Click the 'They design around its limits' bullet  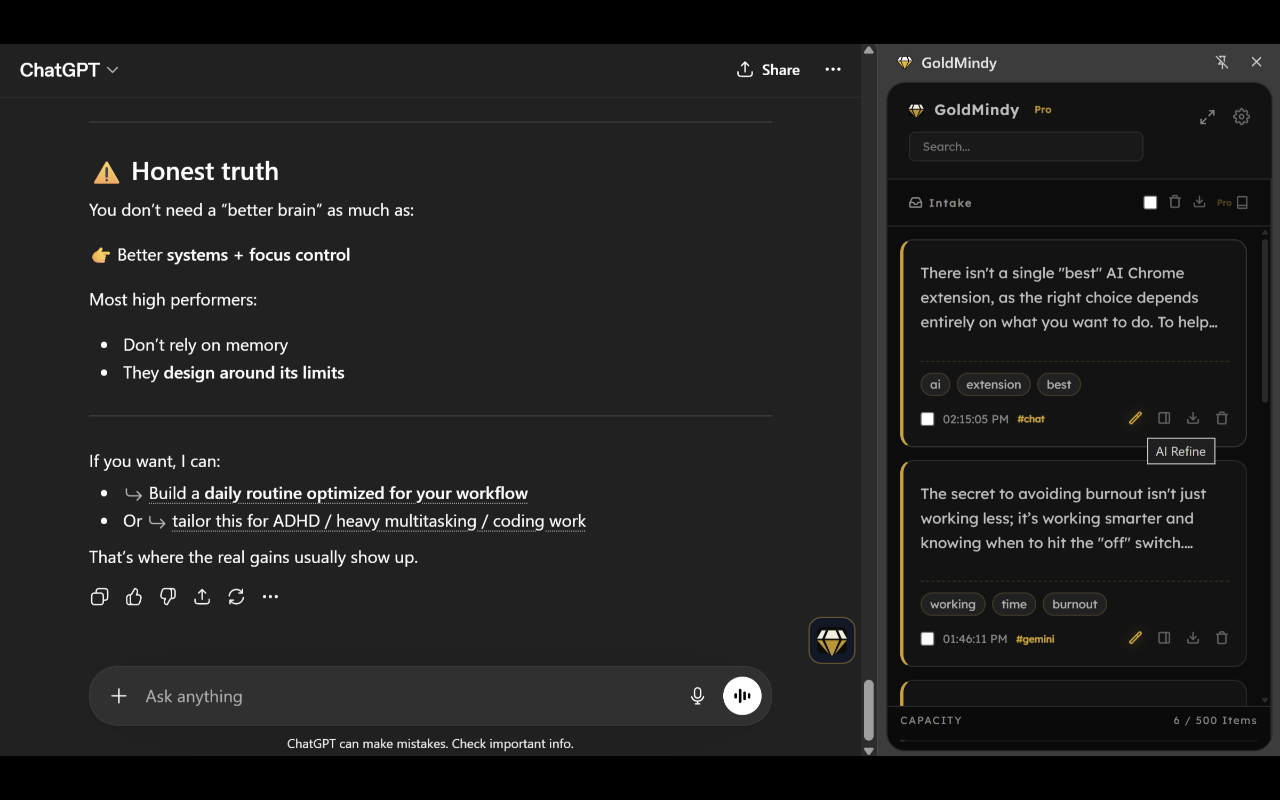click(234, 373)
